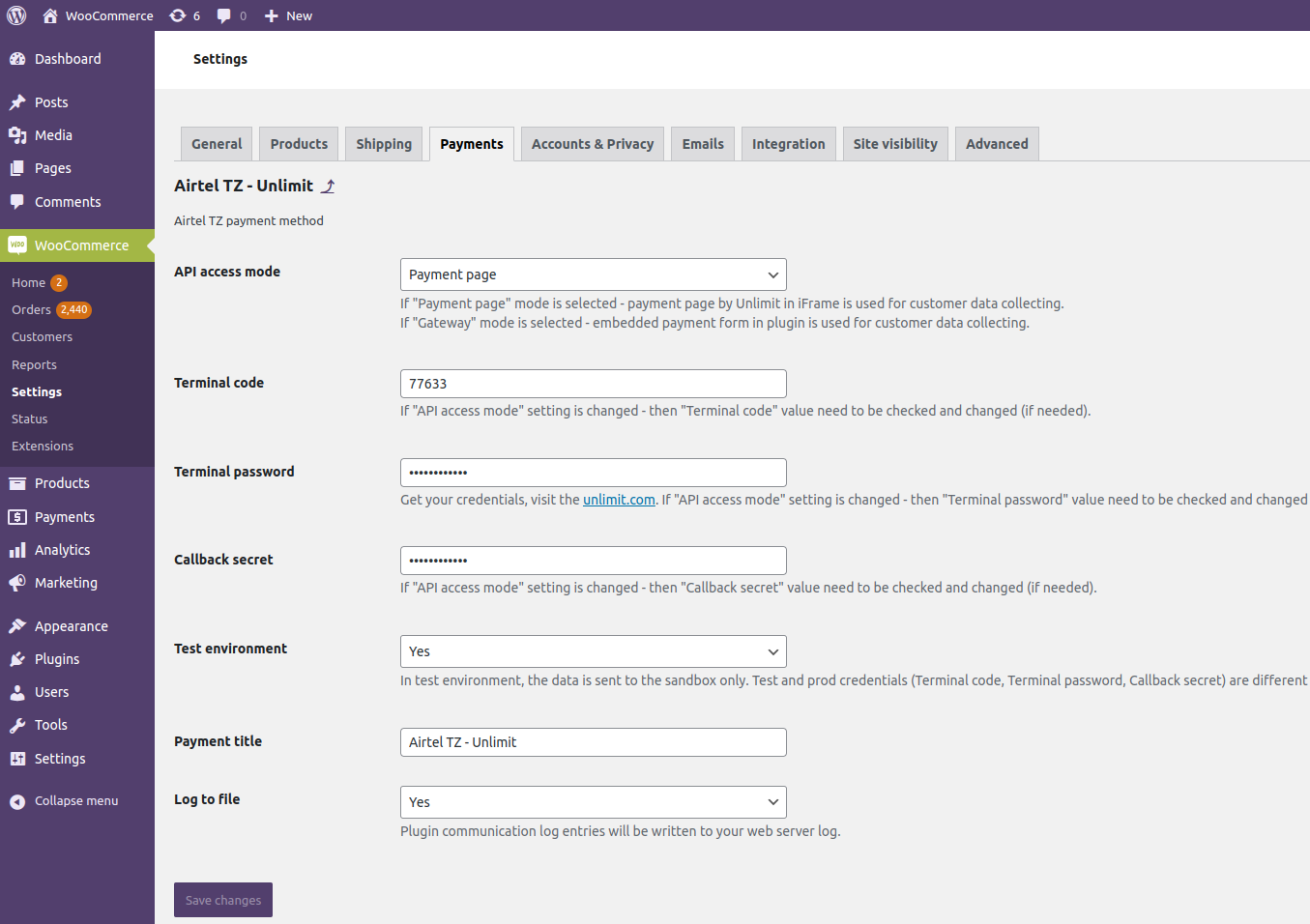Open the Log to file dropdown
Screen dimensions: 1310x924
point(594,802)
